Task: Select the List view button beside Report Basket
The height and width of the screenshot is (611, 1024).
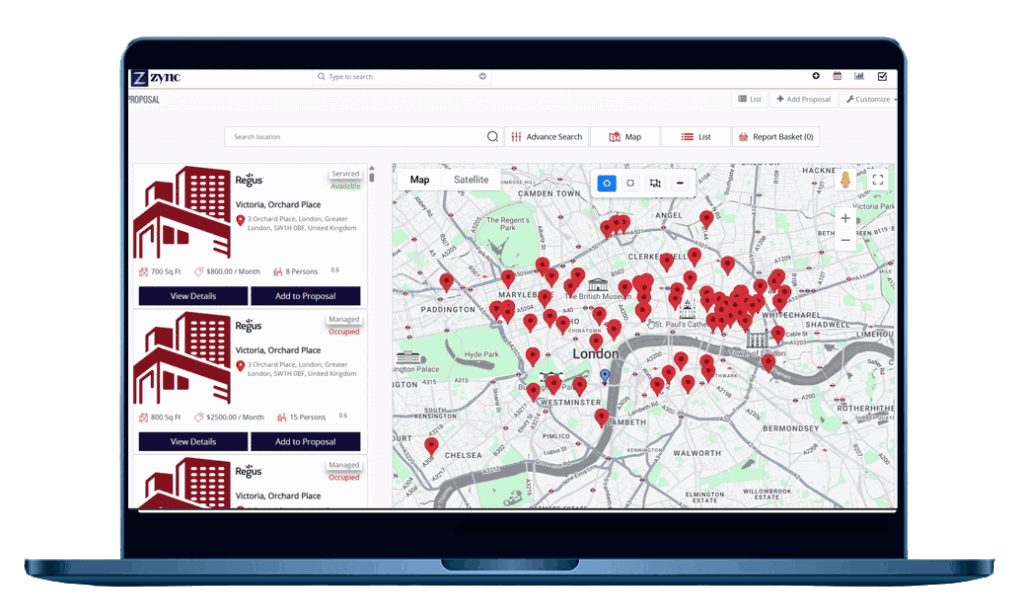Action: tap(696, 136)
